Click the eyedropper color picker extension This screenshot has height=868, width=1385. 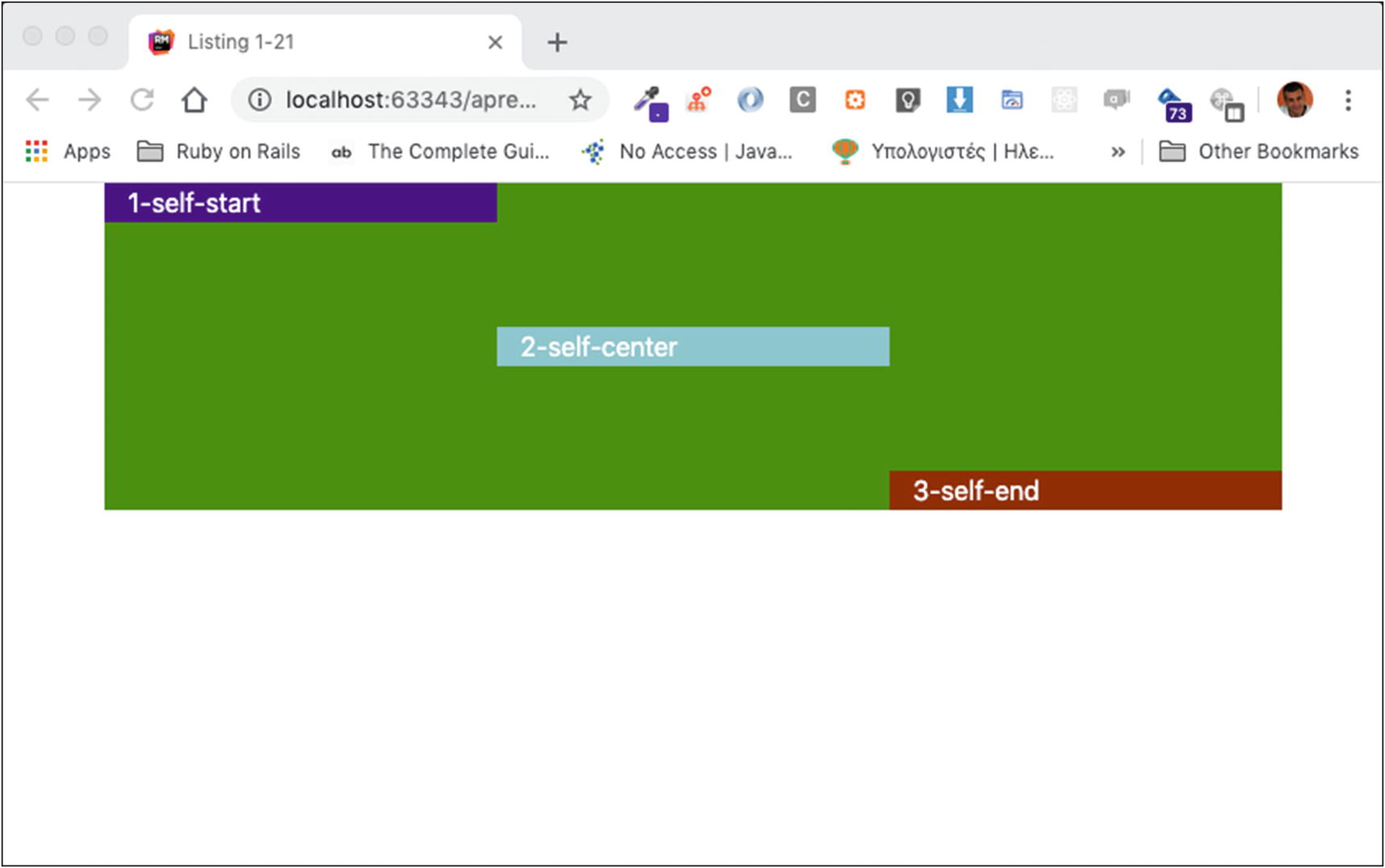649,102
